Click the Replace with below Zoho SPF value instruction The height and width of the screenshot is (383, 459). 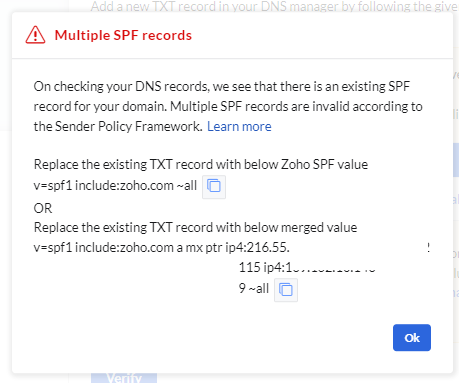pyautogui.click(x=201, y=164)
